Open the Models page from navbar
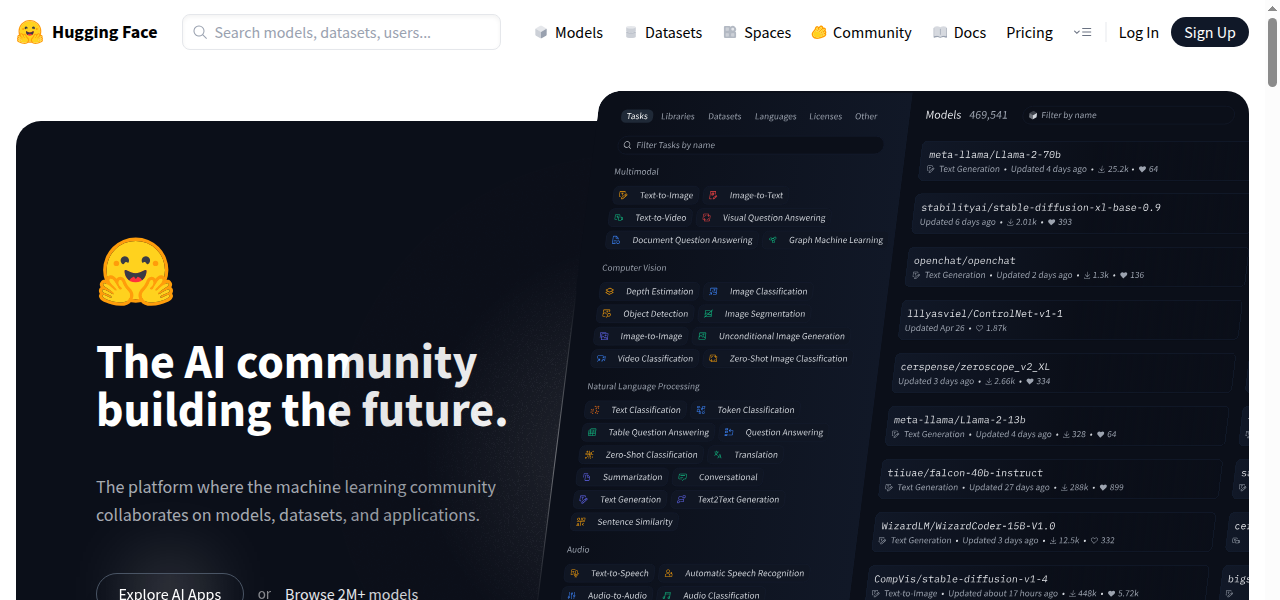 (569, 33)
